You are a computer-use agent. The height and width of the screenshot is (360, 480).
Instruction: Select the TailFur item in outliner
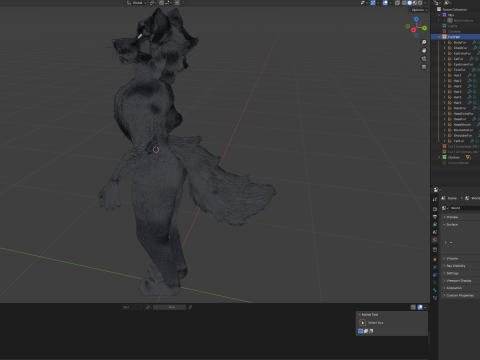coord(459,141)
